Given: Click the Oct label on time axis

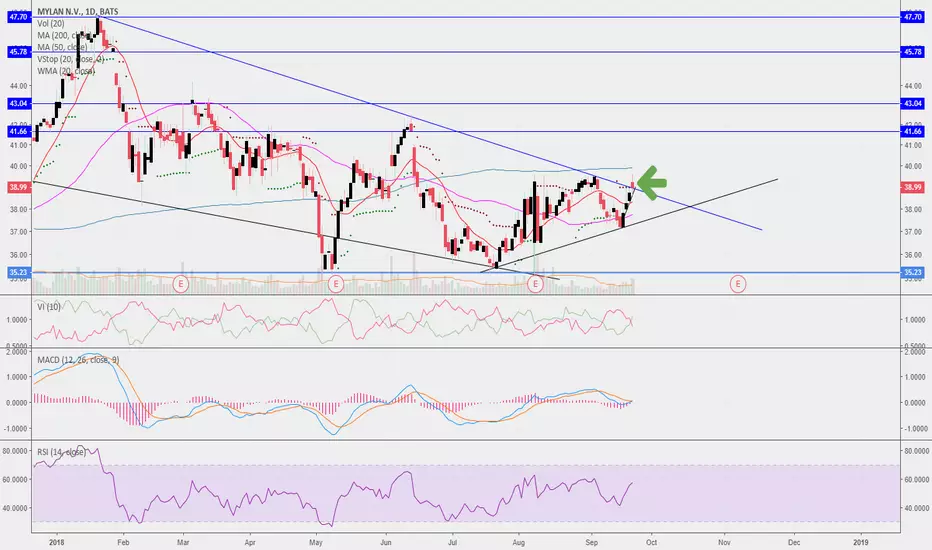Looking at the screenshot, I should [x=651, y=542].
